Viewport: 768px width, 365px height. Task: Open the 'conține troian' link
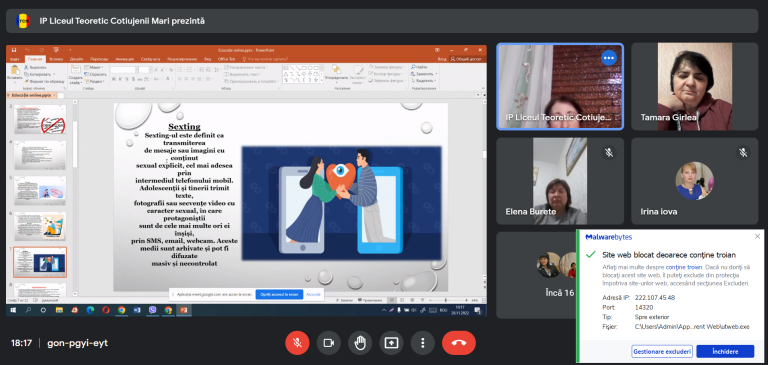(x=684, y=268)
